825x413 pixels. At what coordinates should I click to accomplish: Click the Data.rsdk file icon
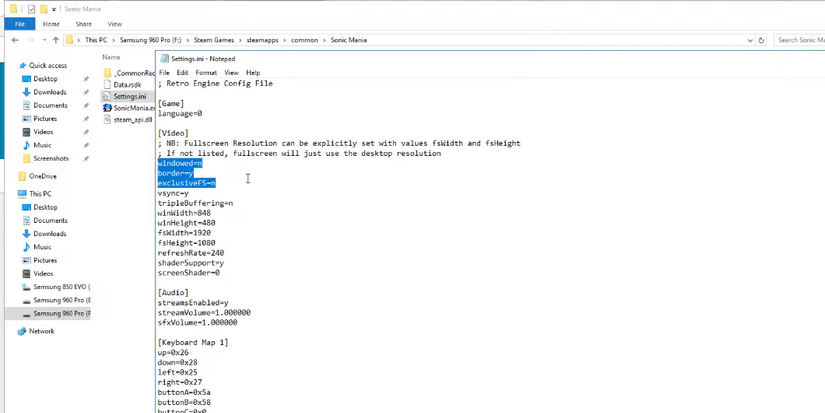point(107,85)
